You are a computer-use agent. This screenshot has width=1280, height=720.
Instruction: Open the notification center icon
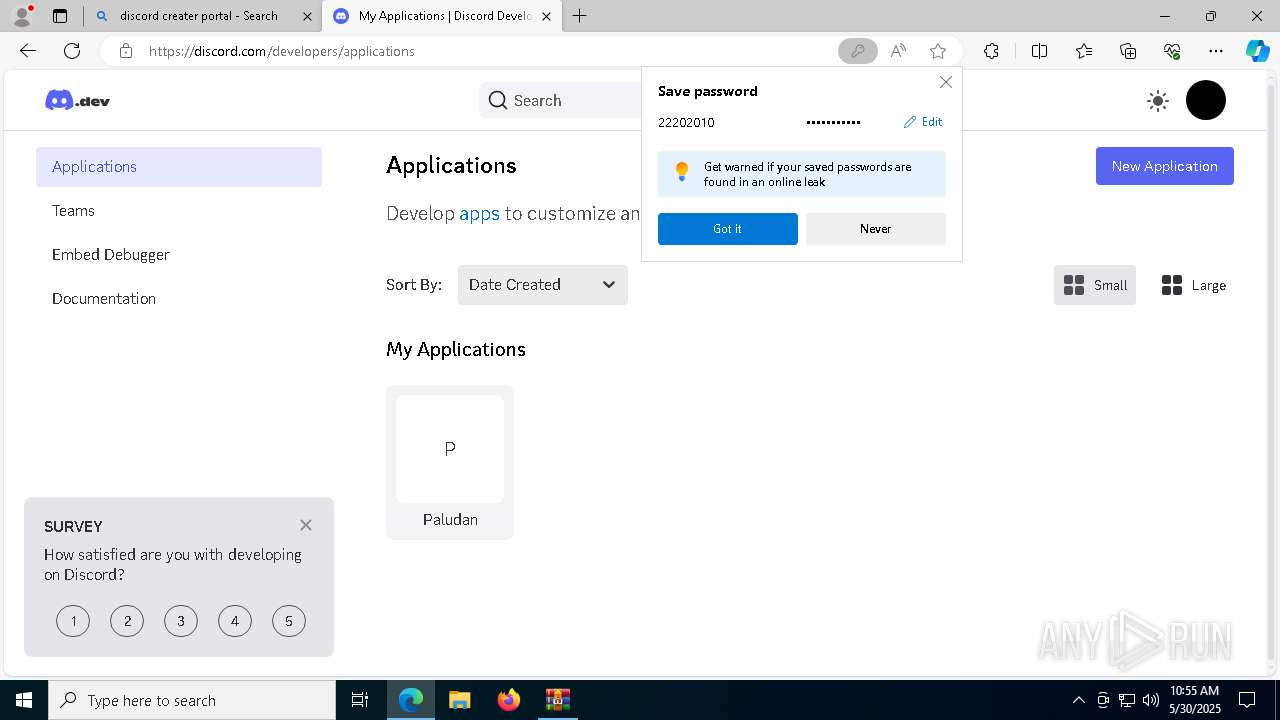[x=1247, y=700]
